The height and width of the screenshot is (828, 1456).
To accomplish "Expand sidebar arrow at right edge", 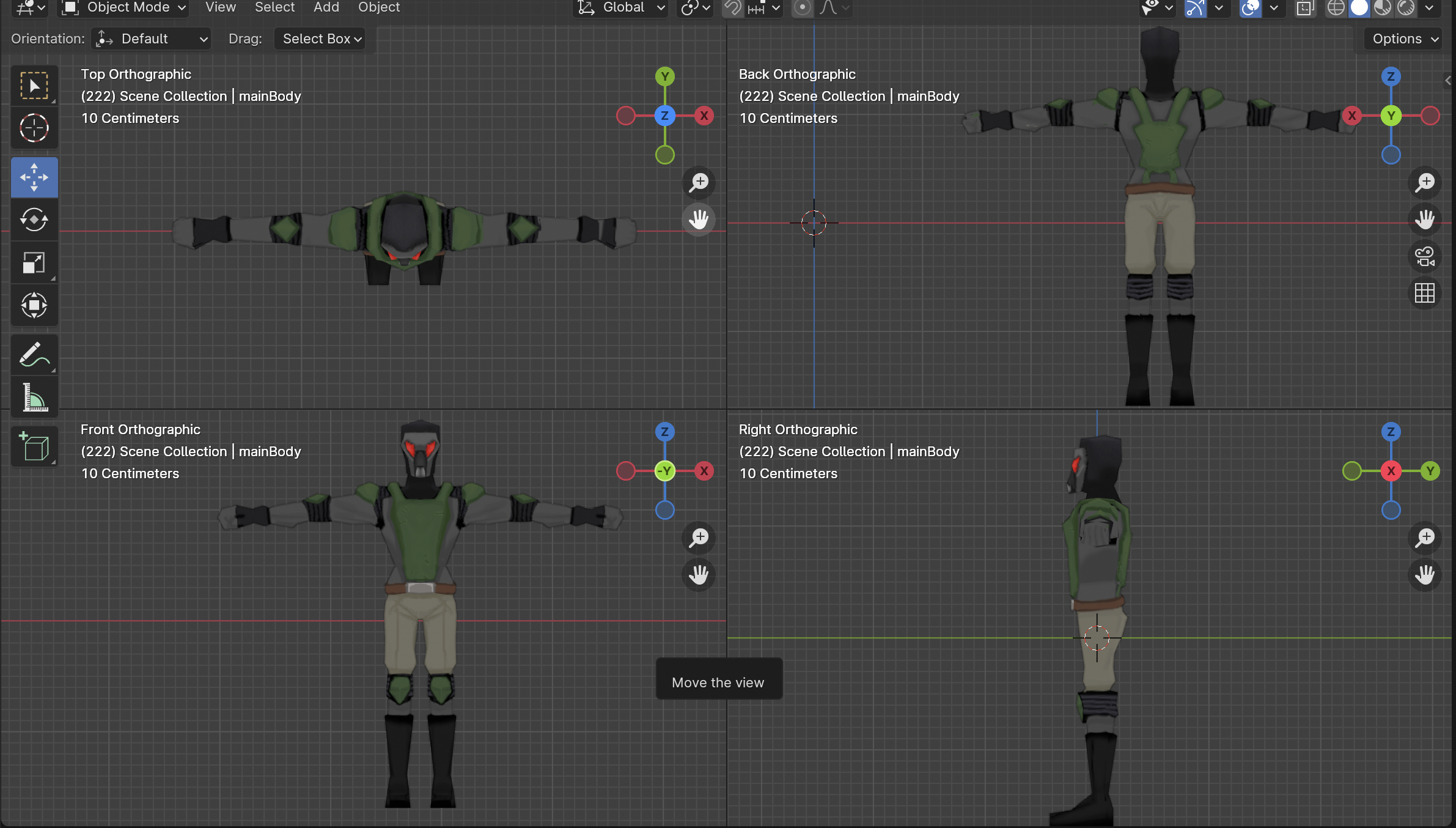I will click(x=1447, y=80).
